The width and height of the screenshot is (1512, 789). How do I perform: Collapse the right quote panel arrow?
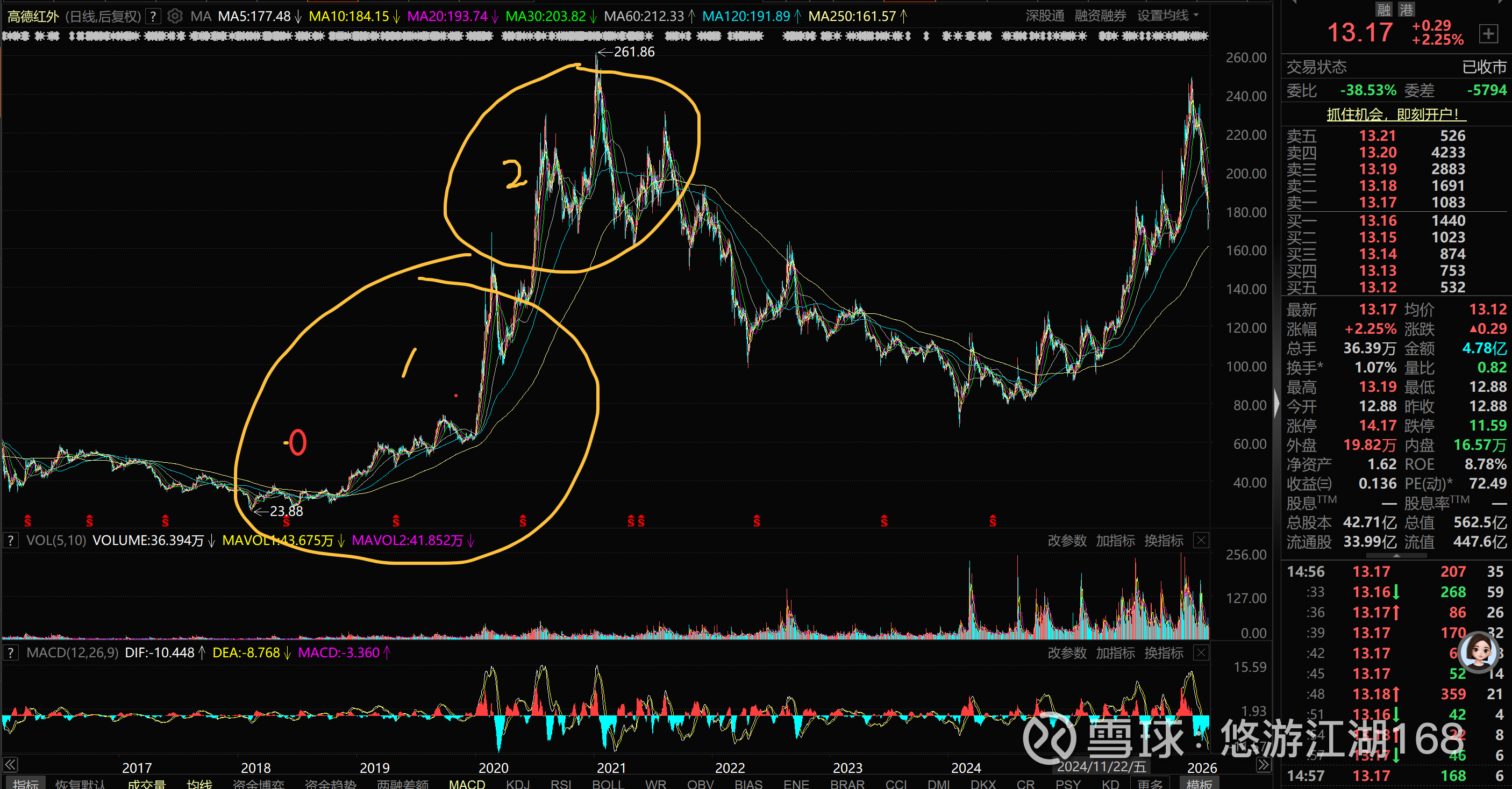tap(1276, 404)
